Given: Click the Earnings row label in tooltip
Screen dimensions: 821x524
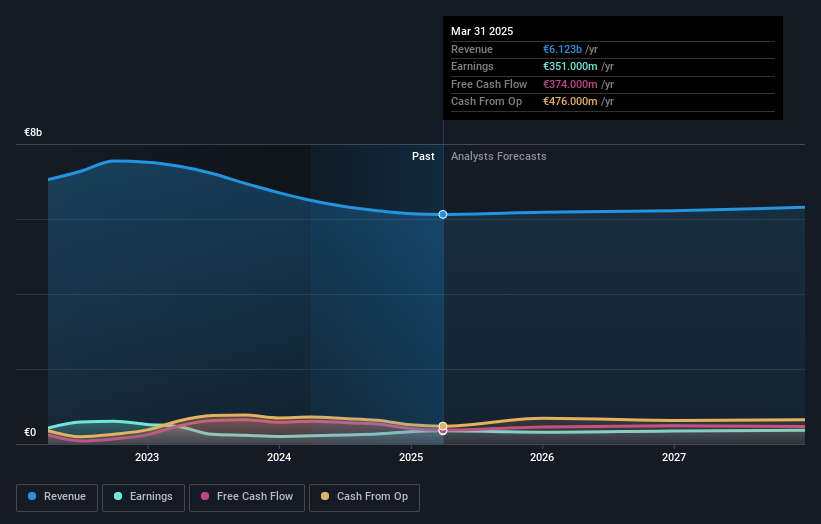Looking at the screenshot, I should 472,66.
